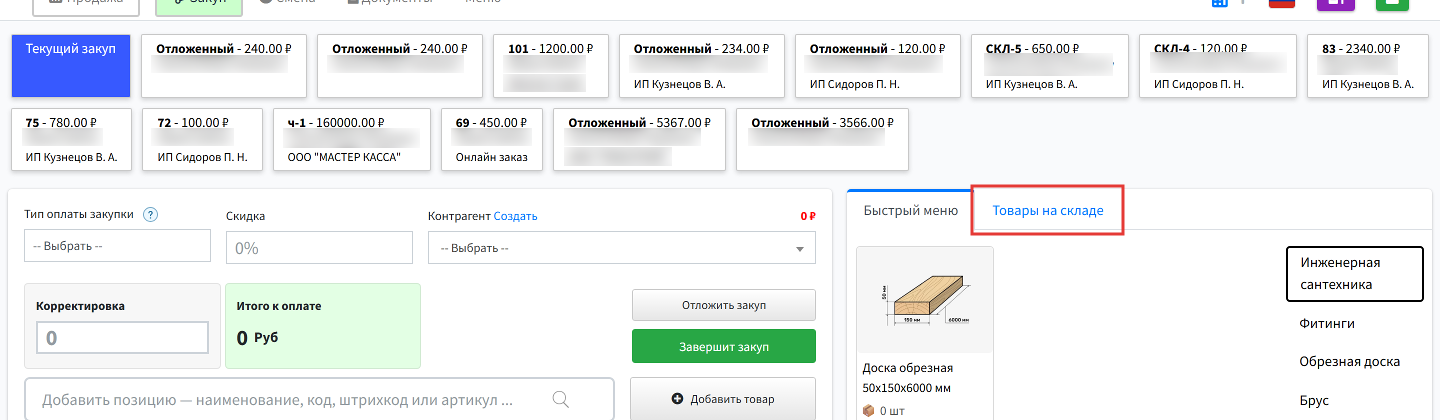This screenshot has width=1440, height=420.
Task: Open purchase ч-1 for ООО МАСТЕР КАССА
Action: click(351, 139)
